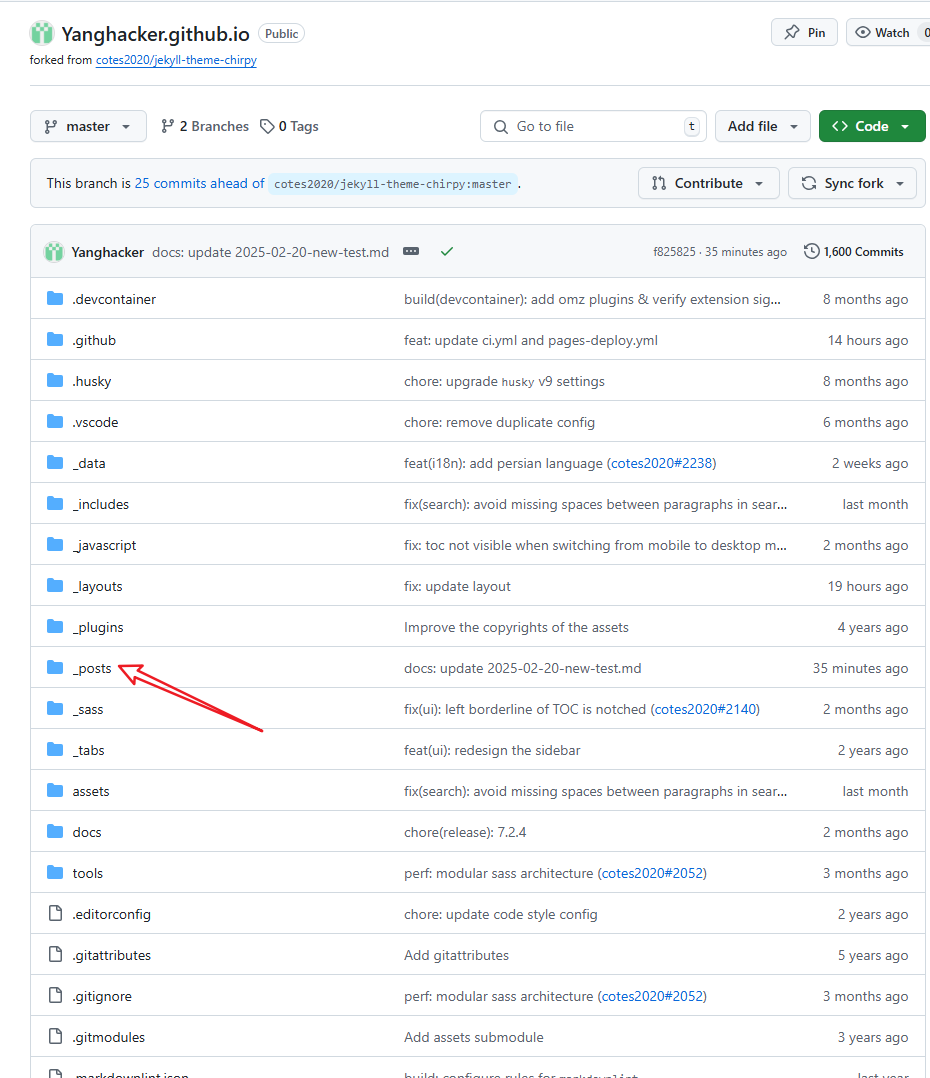Click the _plugins folder icon
Viewport: 930px width, 1078px height.
[x=55, y=626]
